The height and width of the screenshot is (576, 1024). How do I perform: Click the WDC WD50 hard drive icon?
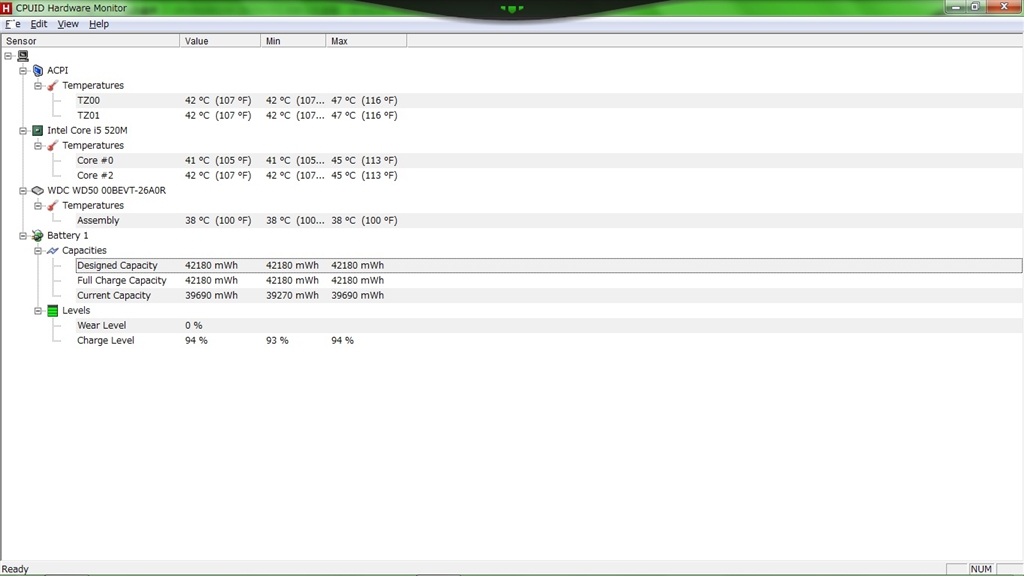point(38,191)
